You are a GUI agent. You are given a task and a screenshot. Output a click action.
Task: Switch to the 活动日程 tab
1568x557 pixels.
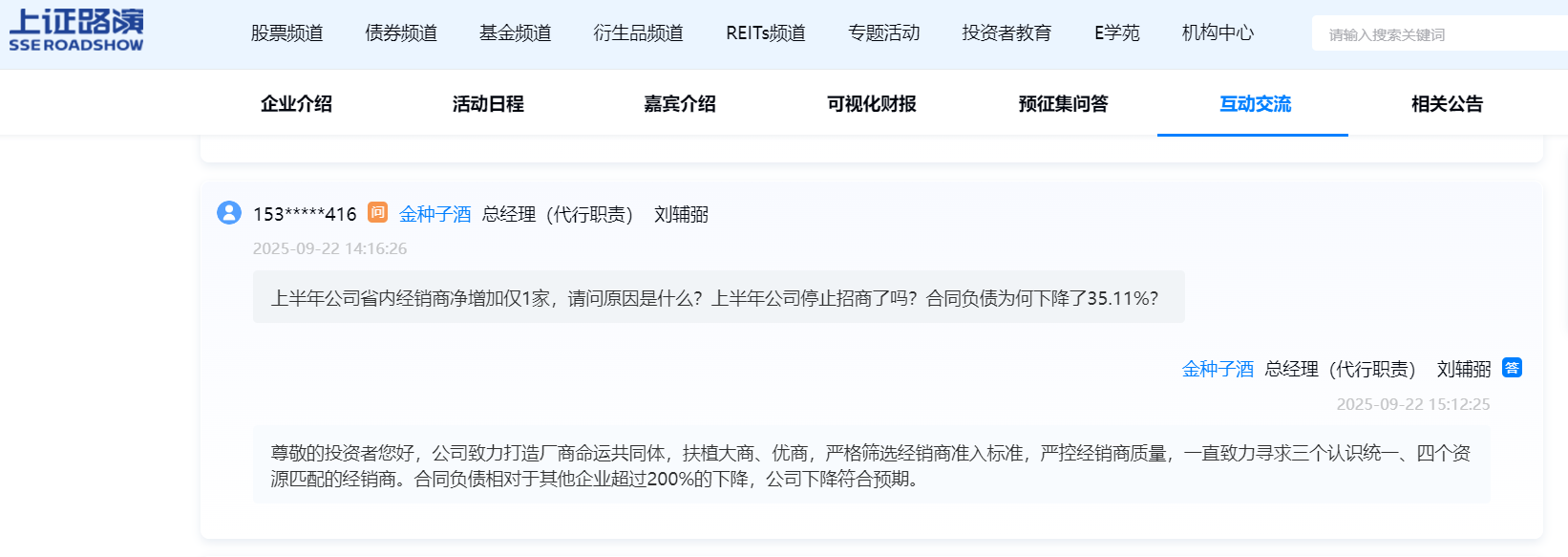click(488, 104)
